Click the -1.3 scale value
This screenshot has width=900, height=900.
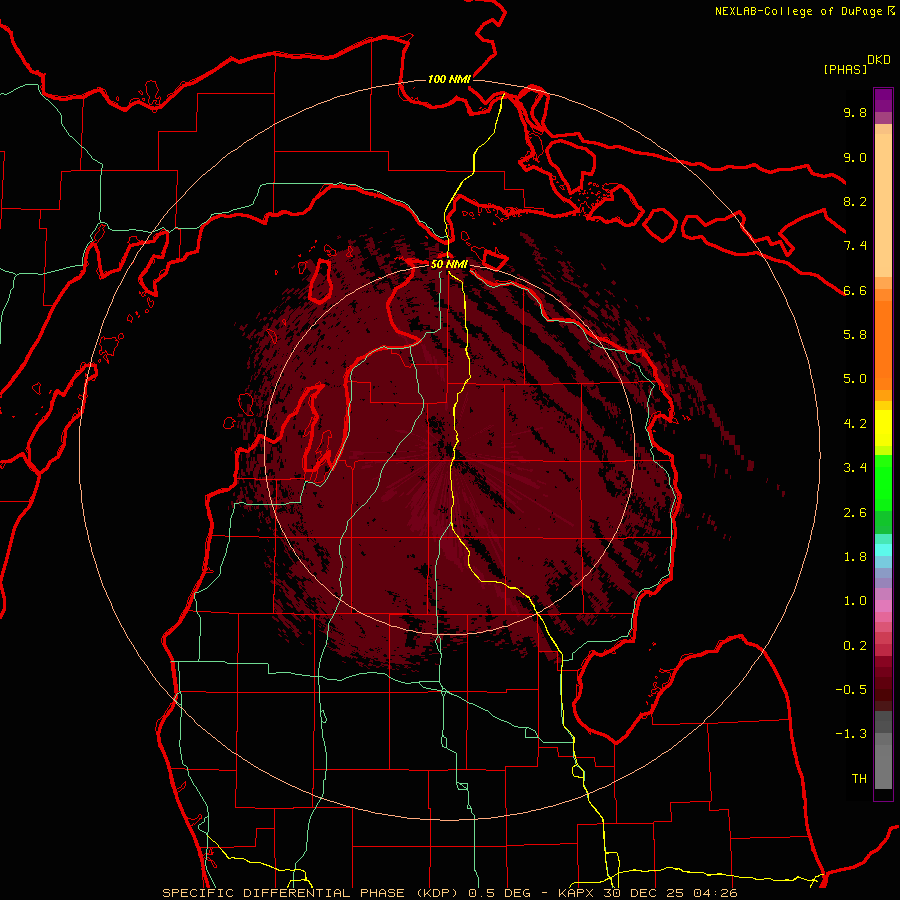tap(851, 734)
